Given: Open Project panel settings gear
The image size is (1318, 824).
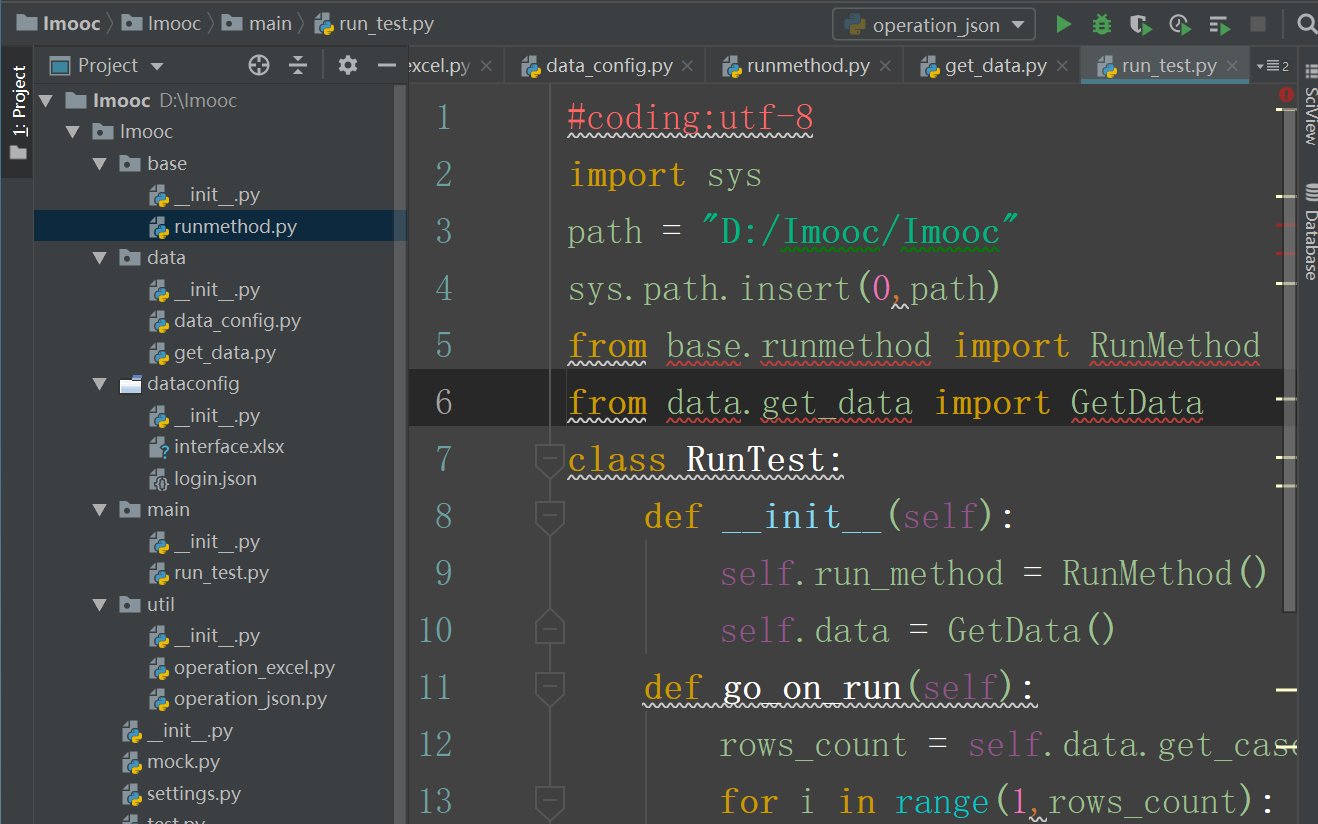Looking at the screenshot, I should click(347, 65).
